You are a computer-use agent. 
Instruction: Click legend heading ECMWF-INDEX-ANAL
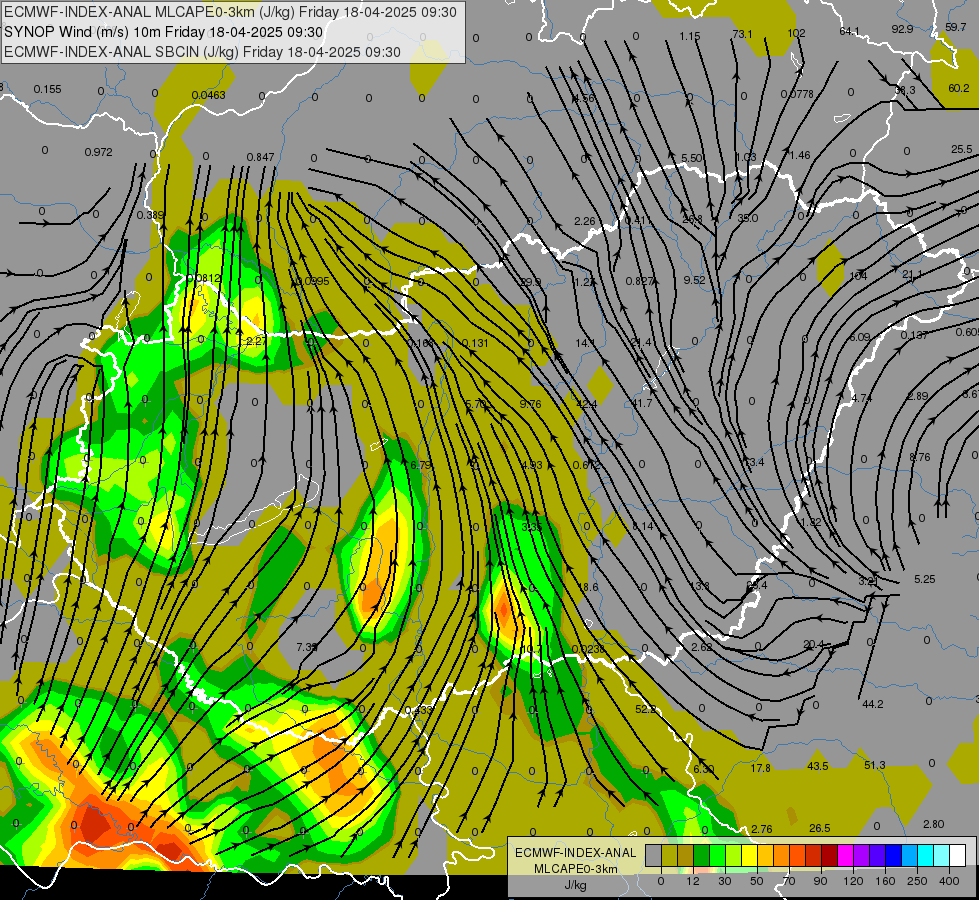tap(576, 853)
